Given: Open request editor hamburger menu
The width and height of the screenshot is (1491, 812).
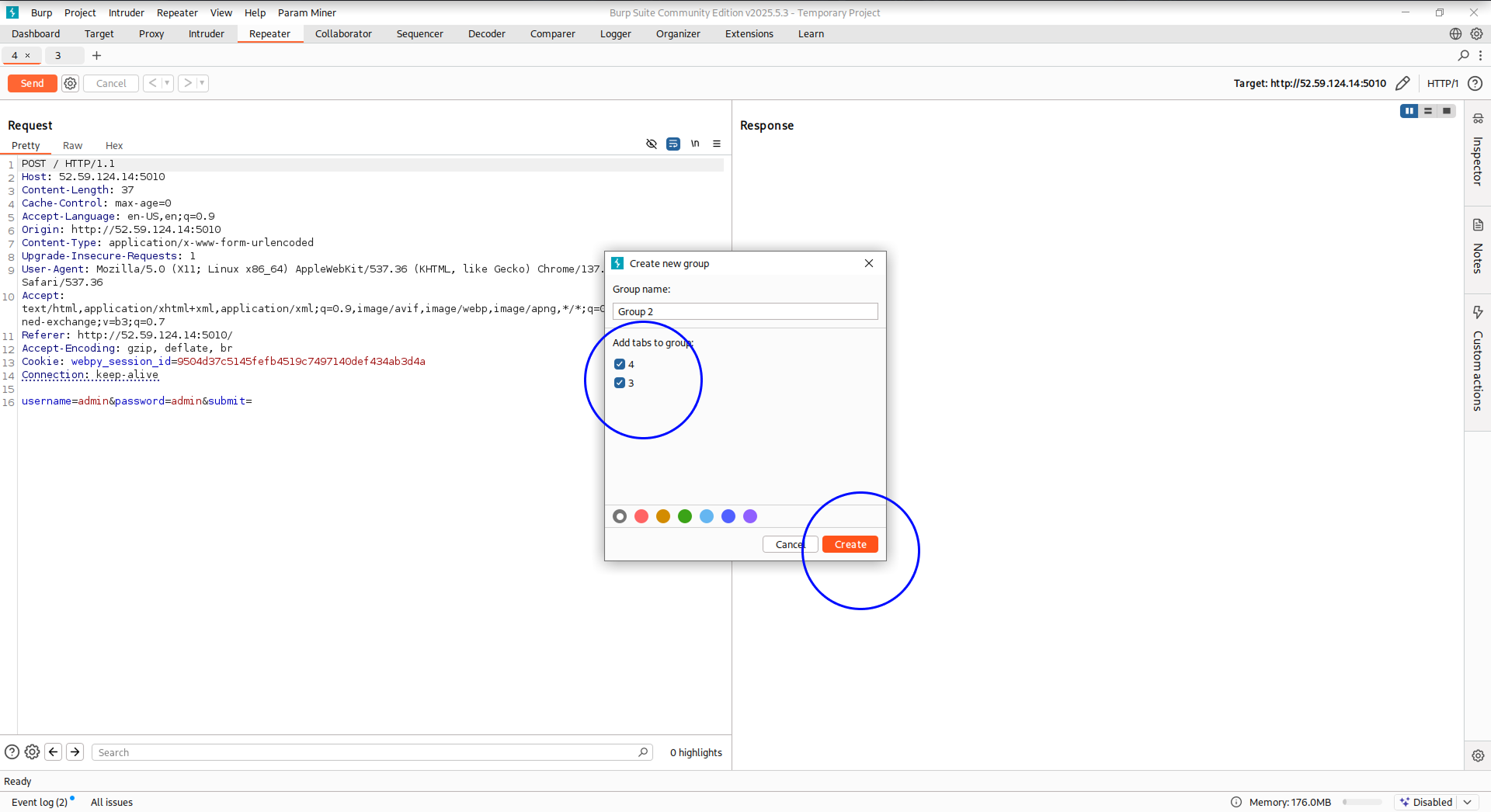Looking at the screenshot, I should click(717, 144).
